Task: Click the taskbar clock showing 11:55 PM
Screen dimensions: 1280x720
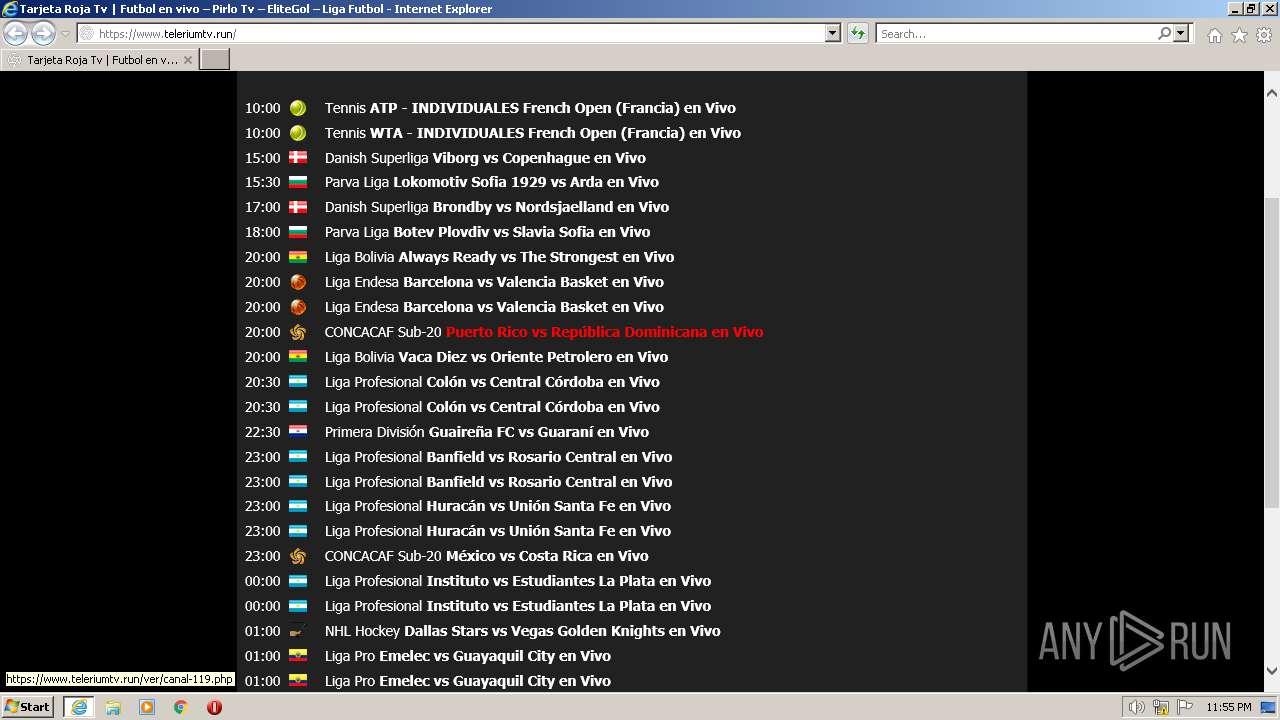Action: tap(1229, 707)
